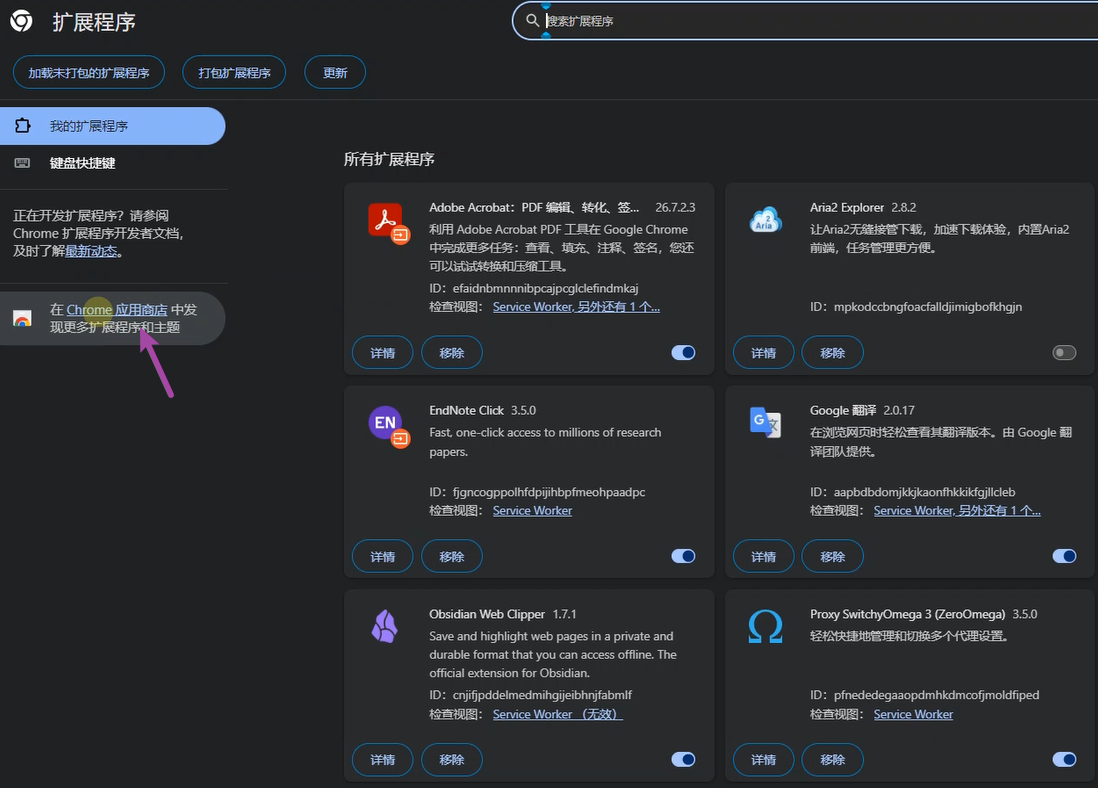Open Adobe Acrobat Service Worker inspect link

tap(576, 307)
